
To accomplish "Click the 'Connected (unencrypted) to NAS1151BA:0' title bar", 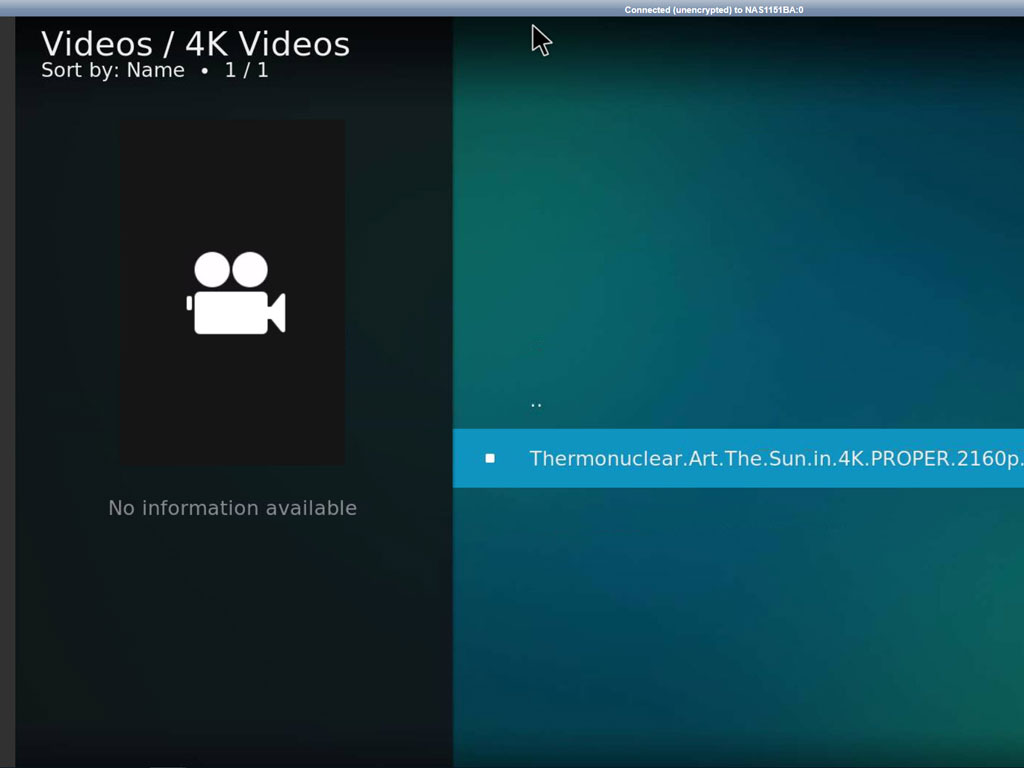I will click(x=714, y=10).
